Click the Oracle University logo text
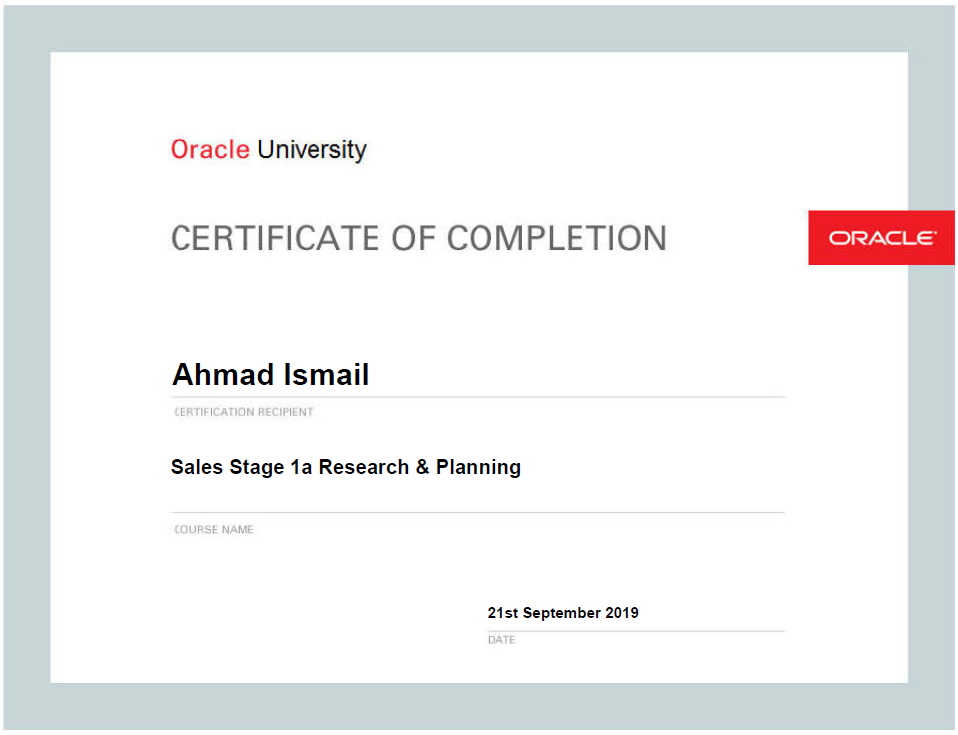Viewport: 958px width, 735px height. (x=268, y=150)
